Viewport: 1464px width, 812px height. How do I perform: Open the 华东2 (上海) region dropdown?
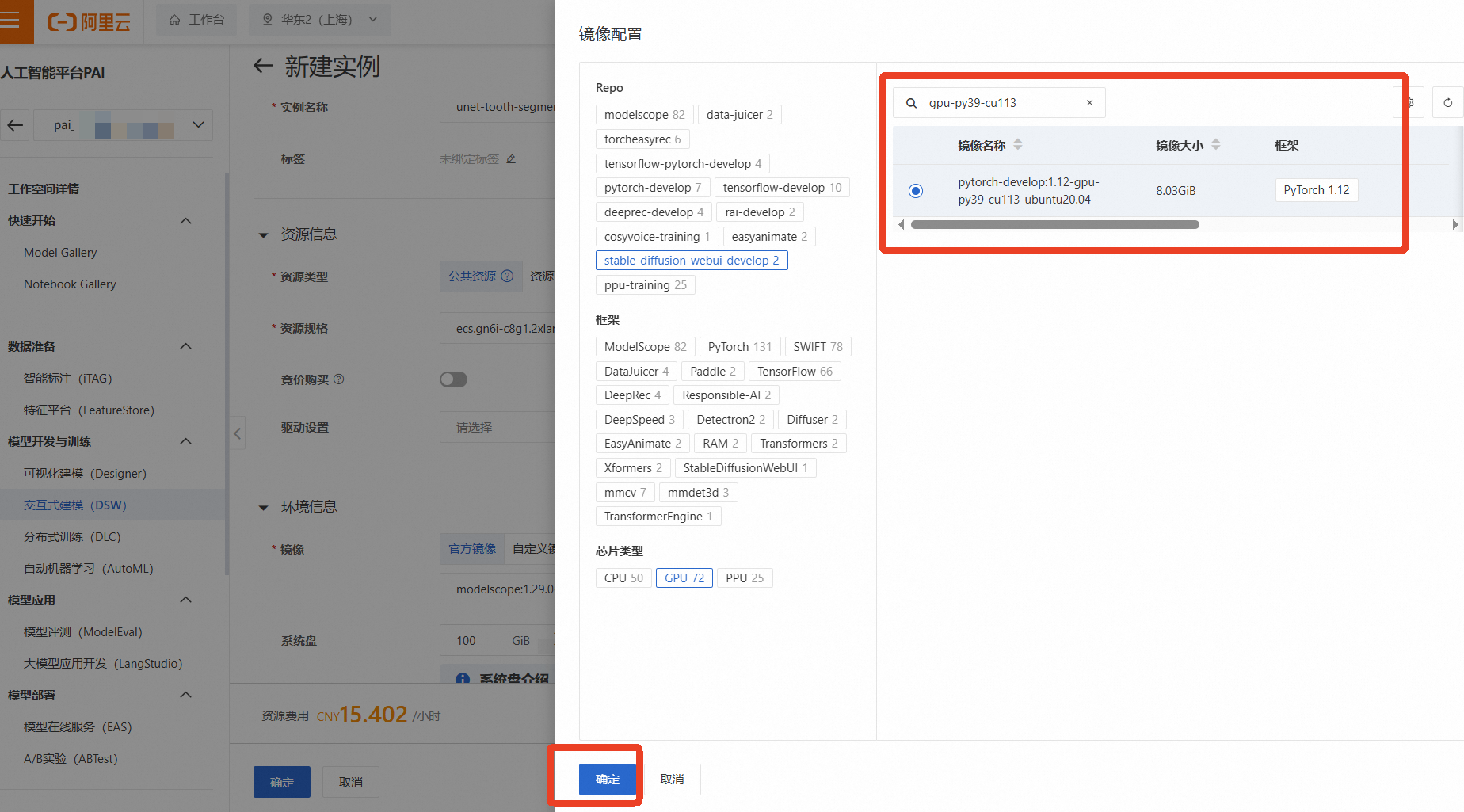tap(320, 19)
